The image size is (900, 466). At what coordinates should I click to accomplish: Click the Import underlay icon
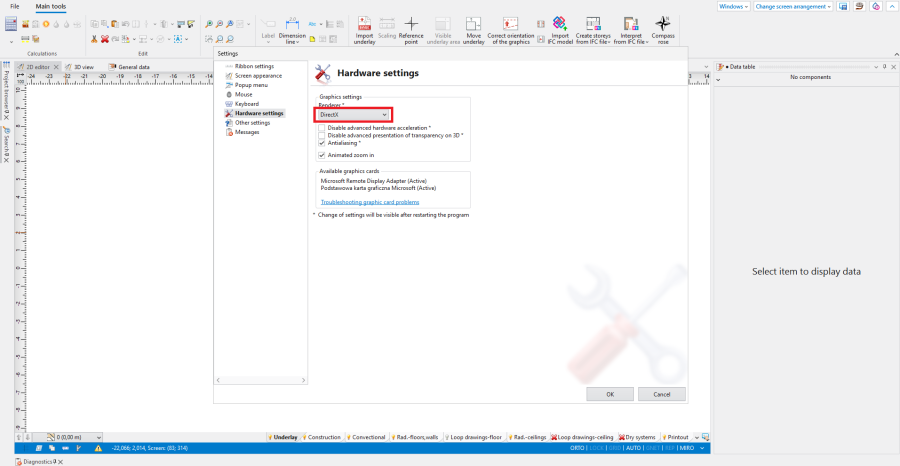point(364,24)
